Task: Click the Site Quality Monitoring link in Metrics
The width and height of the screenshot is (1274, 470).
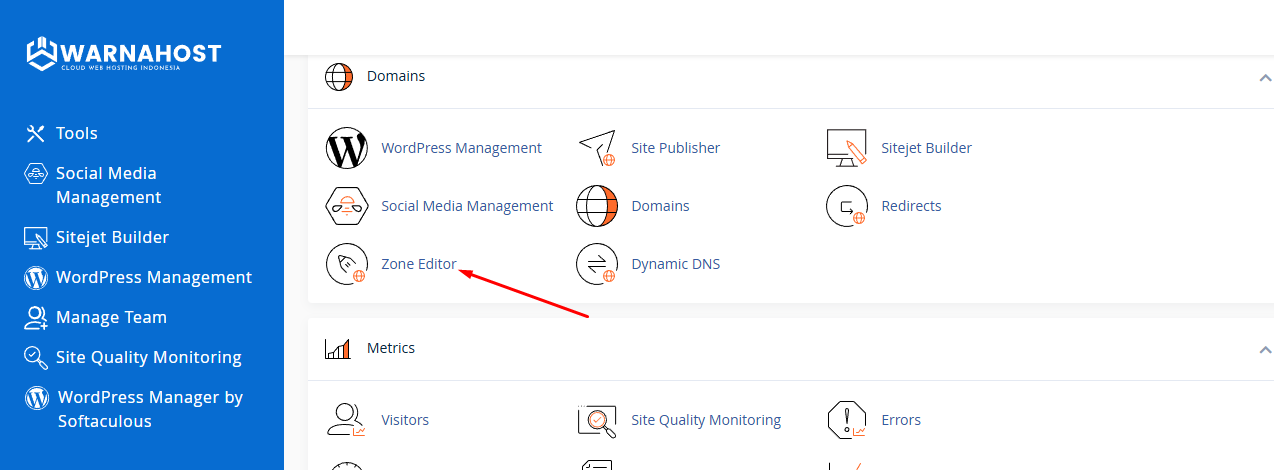Action: pyautogui.click(x=705, y=420)
